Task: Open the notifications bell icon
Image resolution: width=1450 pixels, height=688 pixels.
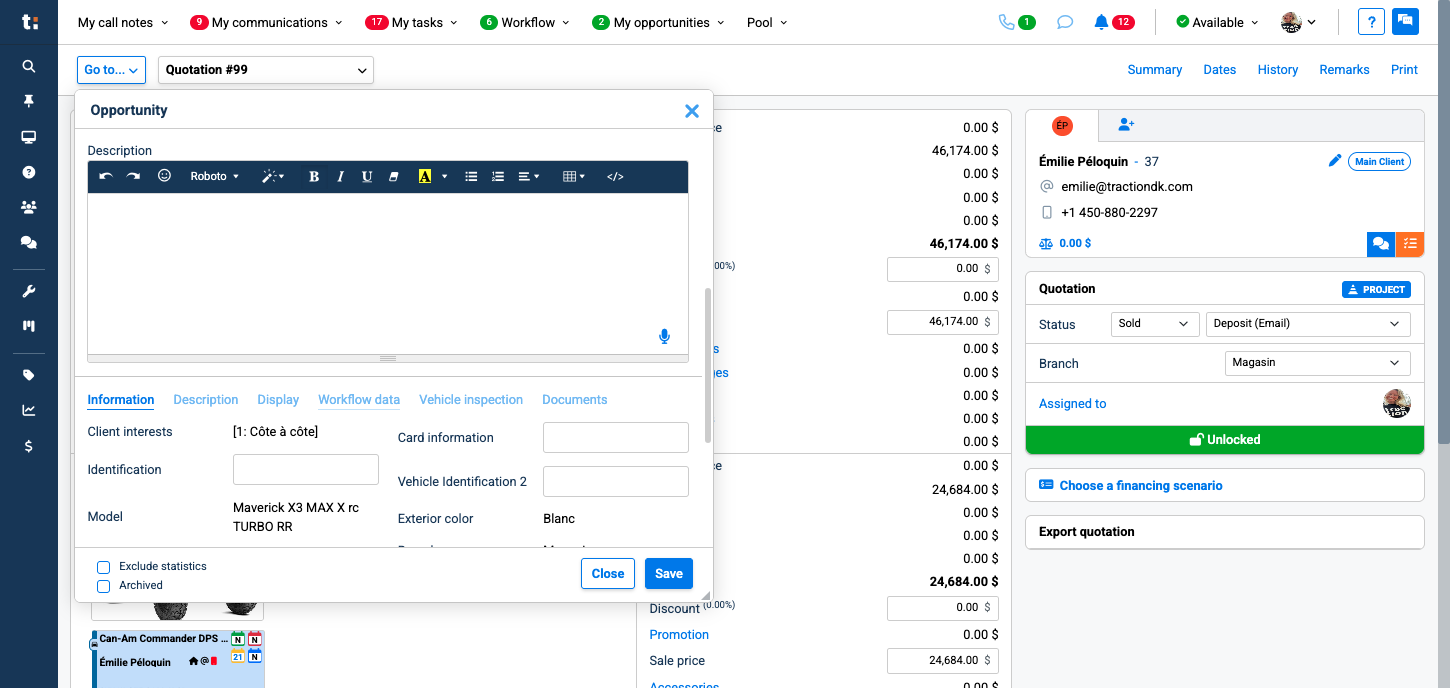Action: [x=1101, y=22]
